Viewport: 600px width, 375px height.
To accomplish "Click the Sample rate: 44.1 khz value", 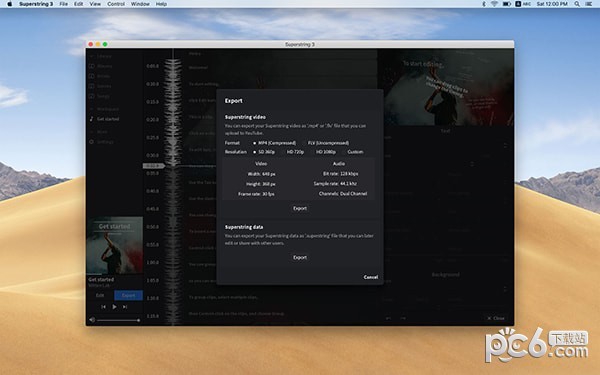I will pyautogui.click(x=335, y=184).
